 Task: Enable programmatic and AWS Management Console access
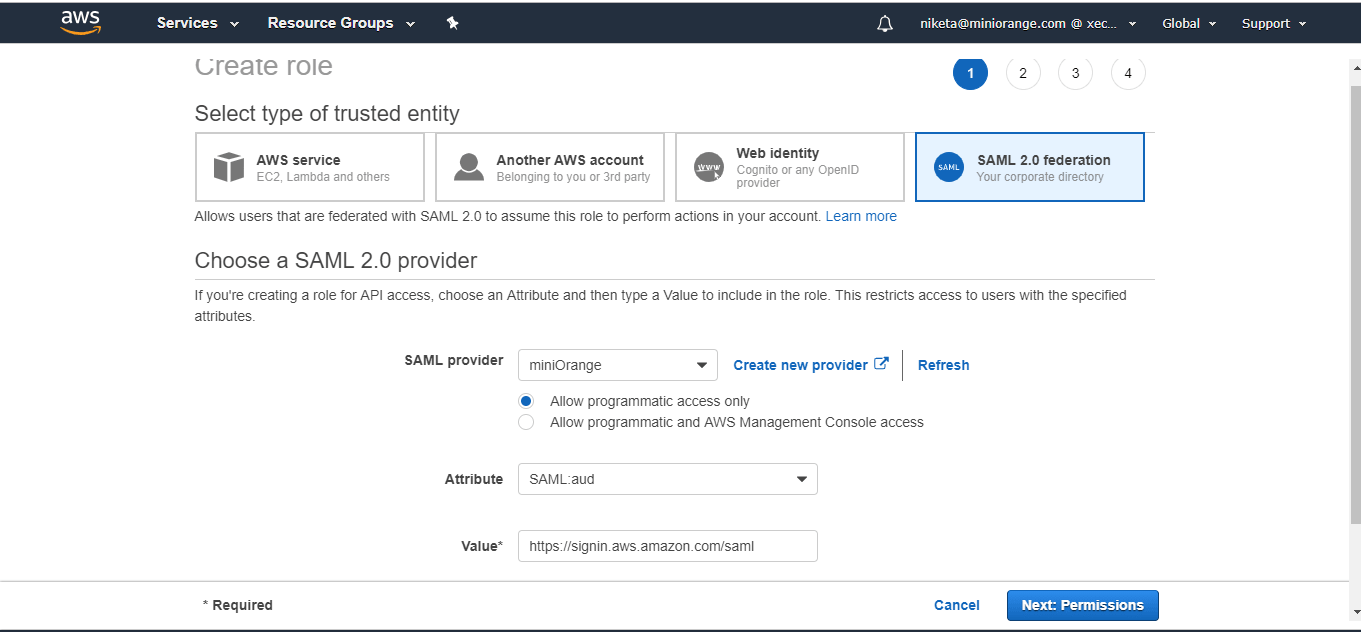pyautogui.click(x=526, y=422)
